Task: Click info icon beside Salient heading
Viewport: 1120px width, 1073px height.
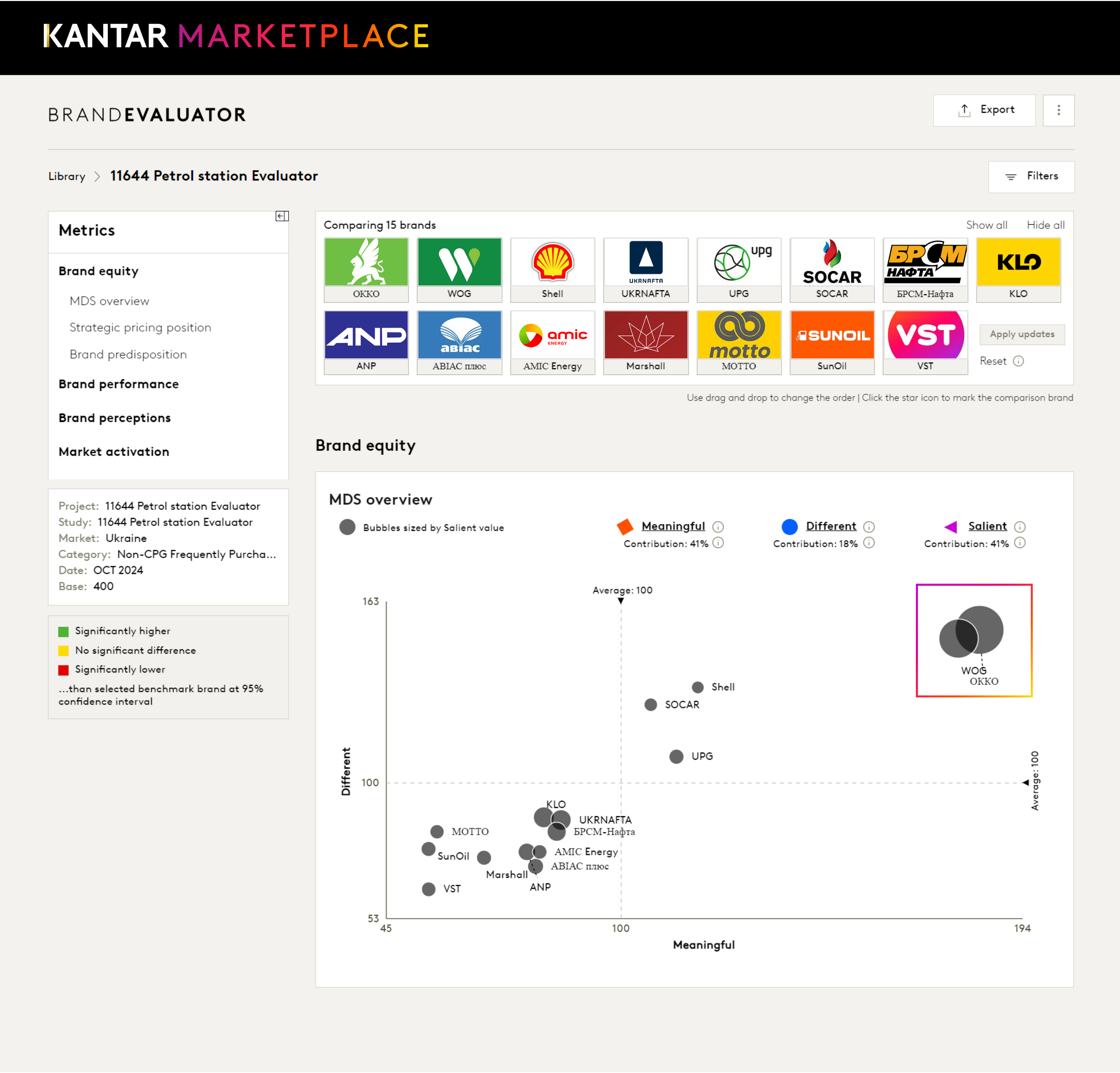Action: pyautogui.click(x=1020, y=527)
